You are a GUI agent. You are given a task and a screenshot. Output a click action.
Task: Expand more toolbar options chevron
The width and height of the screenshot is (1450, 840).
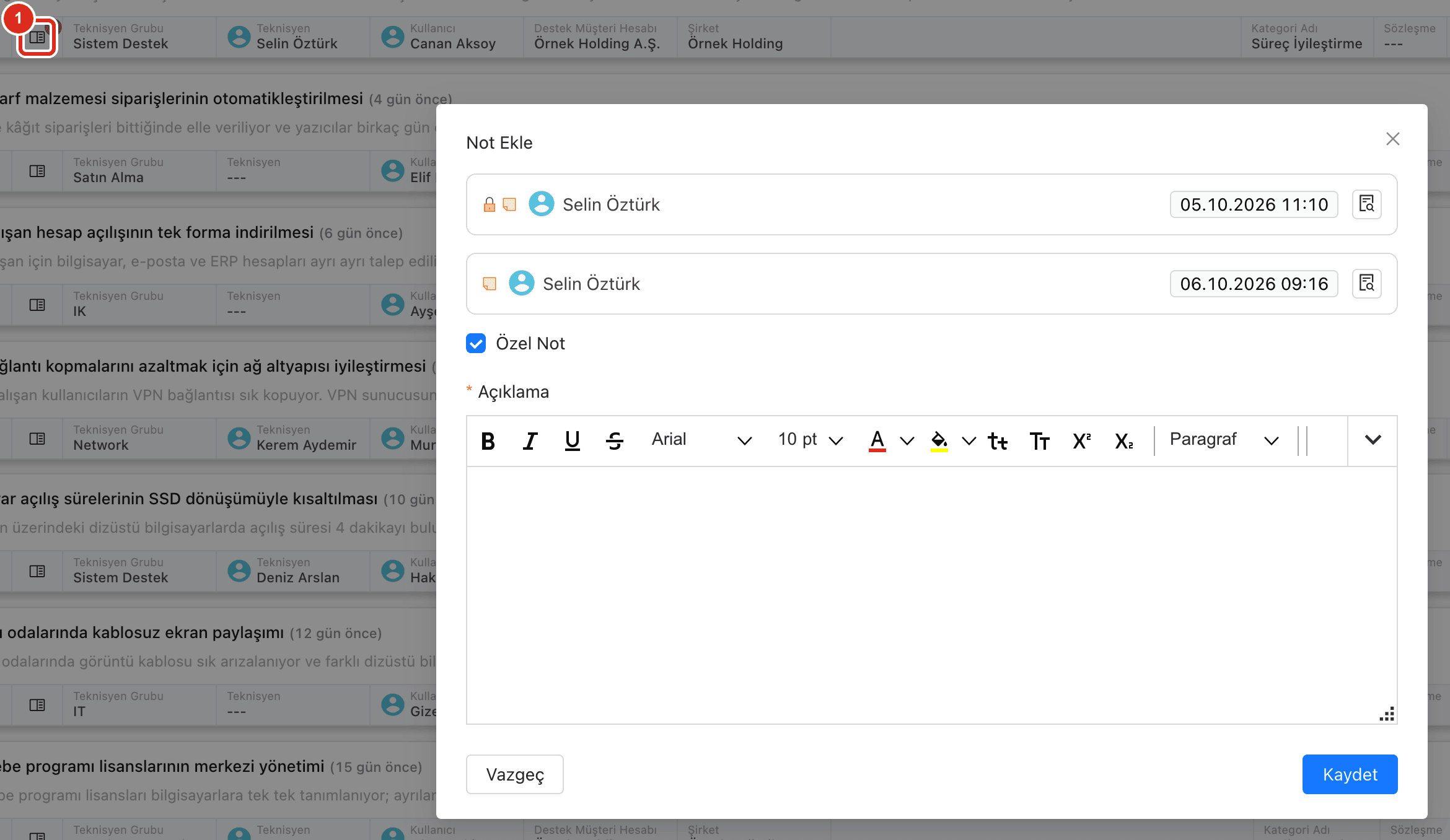(x=1373, y=440)
